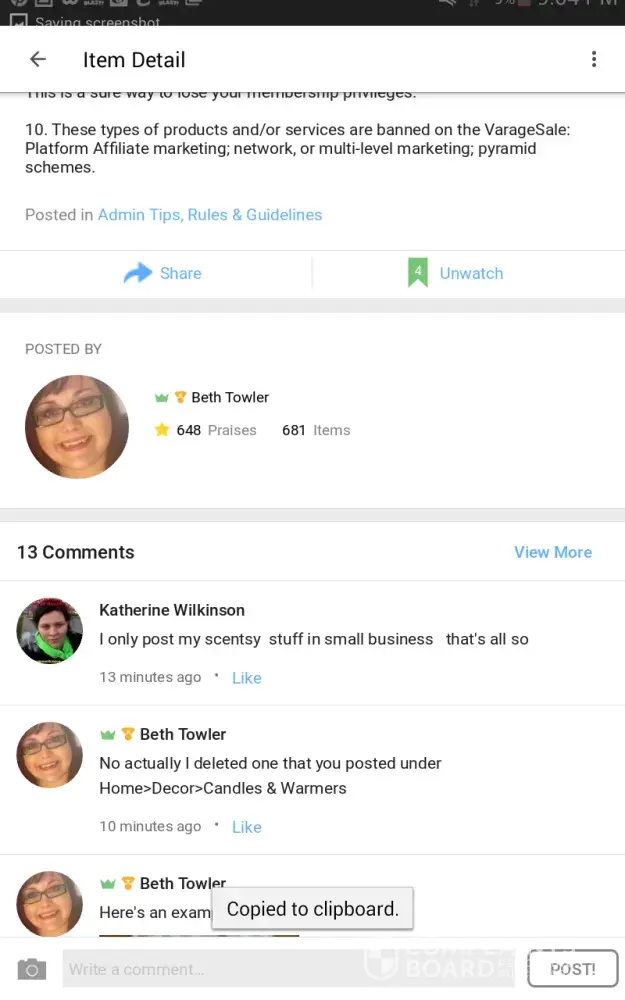The image size is (625, 1000).
Task: Open Beth Towler's large profile photo
Action: coord(77,427)
